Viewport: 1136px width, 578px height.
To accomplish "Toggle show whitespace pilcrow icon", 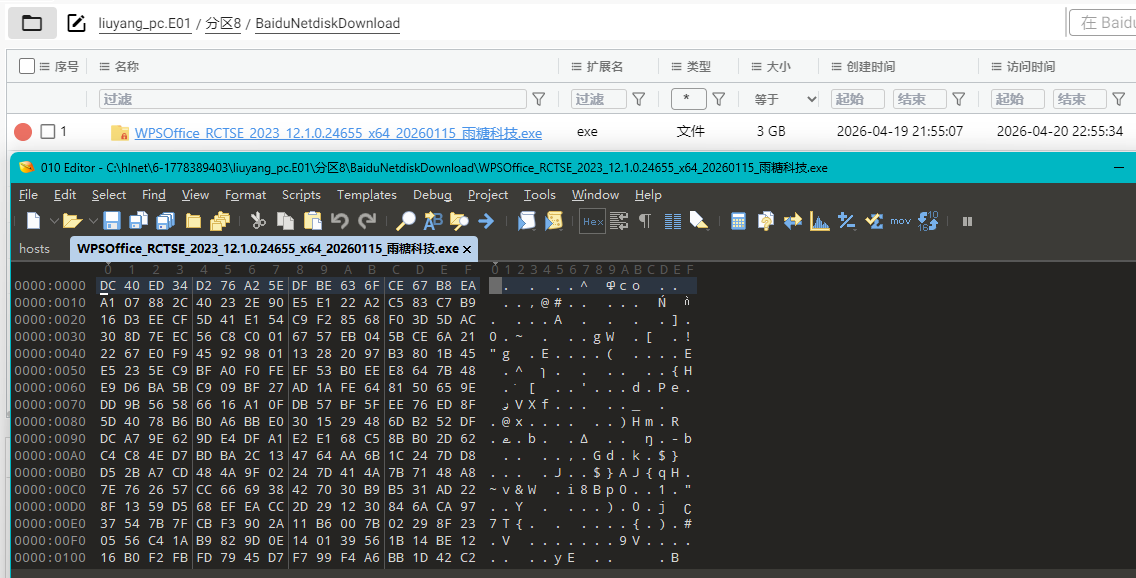I will click(645, 221).
